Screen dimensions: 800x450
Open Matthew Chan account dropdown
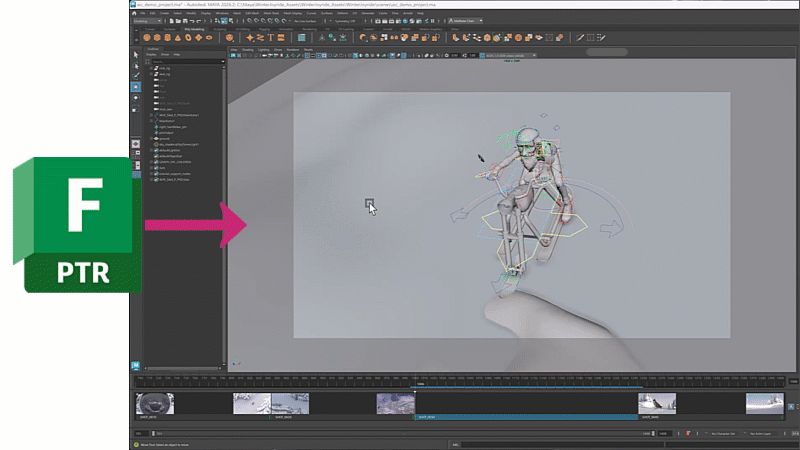(466, 21)
